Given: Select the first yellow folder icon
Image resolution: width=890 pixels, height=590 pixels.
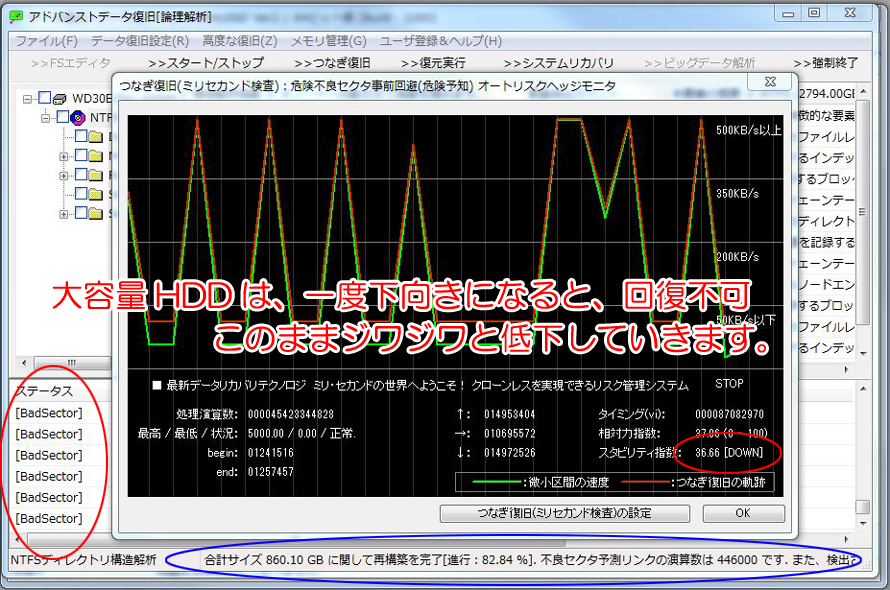Looking at the screenshot, I should pos(96,137).
